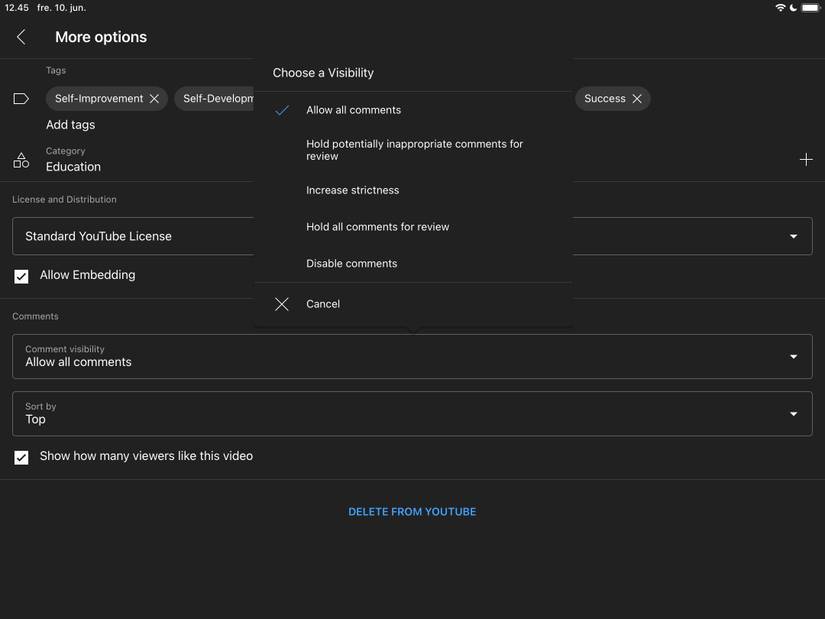Click DELETE FROM YOUTUBE
This screenshot has height=619, width=825.
click(x=411, y=511)
